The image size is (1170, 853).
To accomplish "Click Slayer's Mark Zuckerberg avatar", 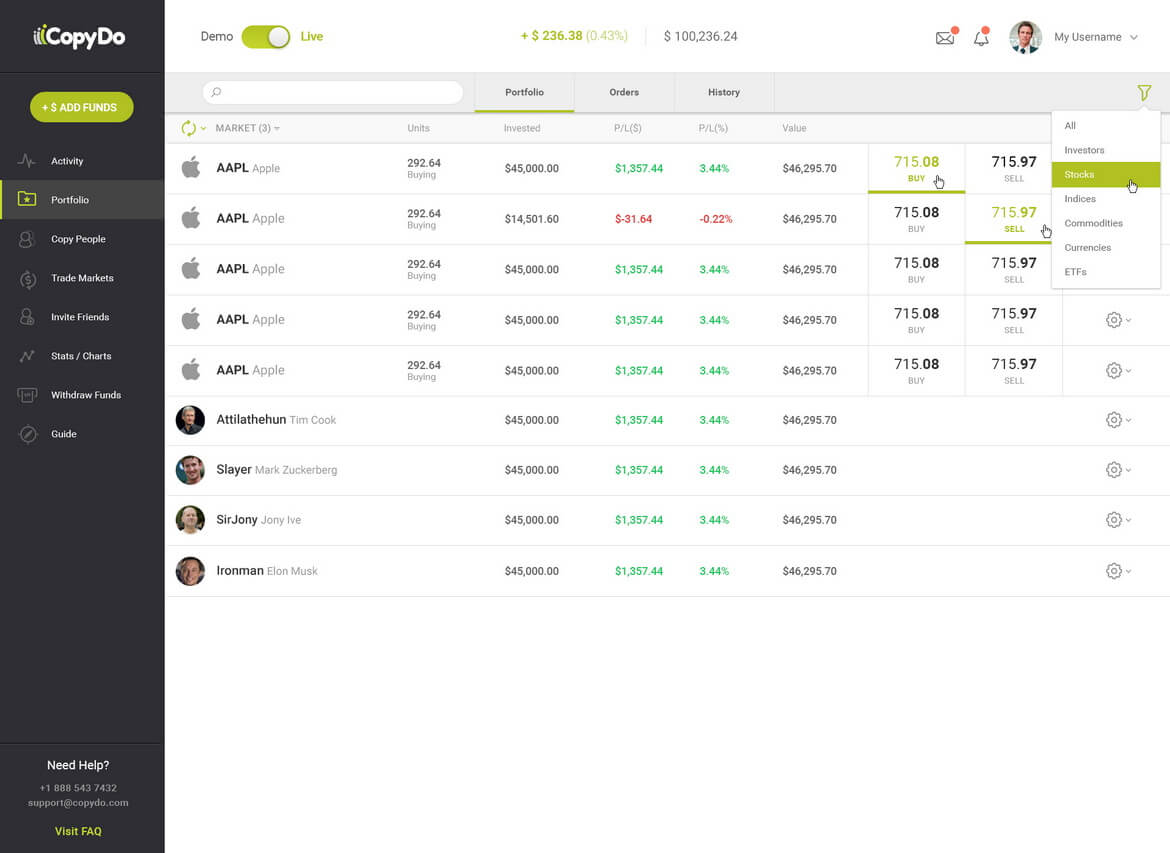I will pyautogui.click(x=190, y=470).
